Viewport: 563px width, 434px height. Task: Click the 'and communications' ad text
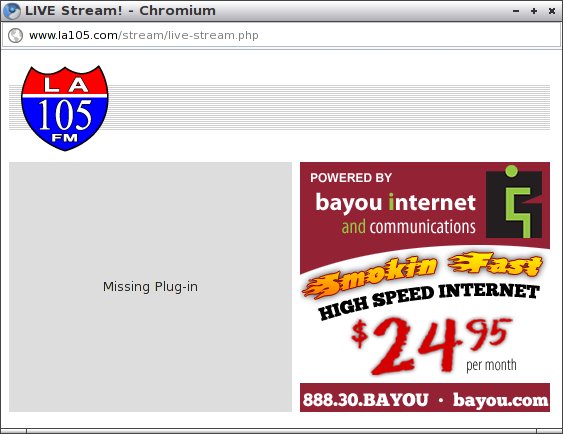coord(409,227)
